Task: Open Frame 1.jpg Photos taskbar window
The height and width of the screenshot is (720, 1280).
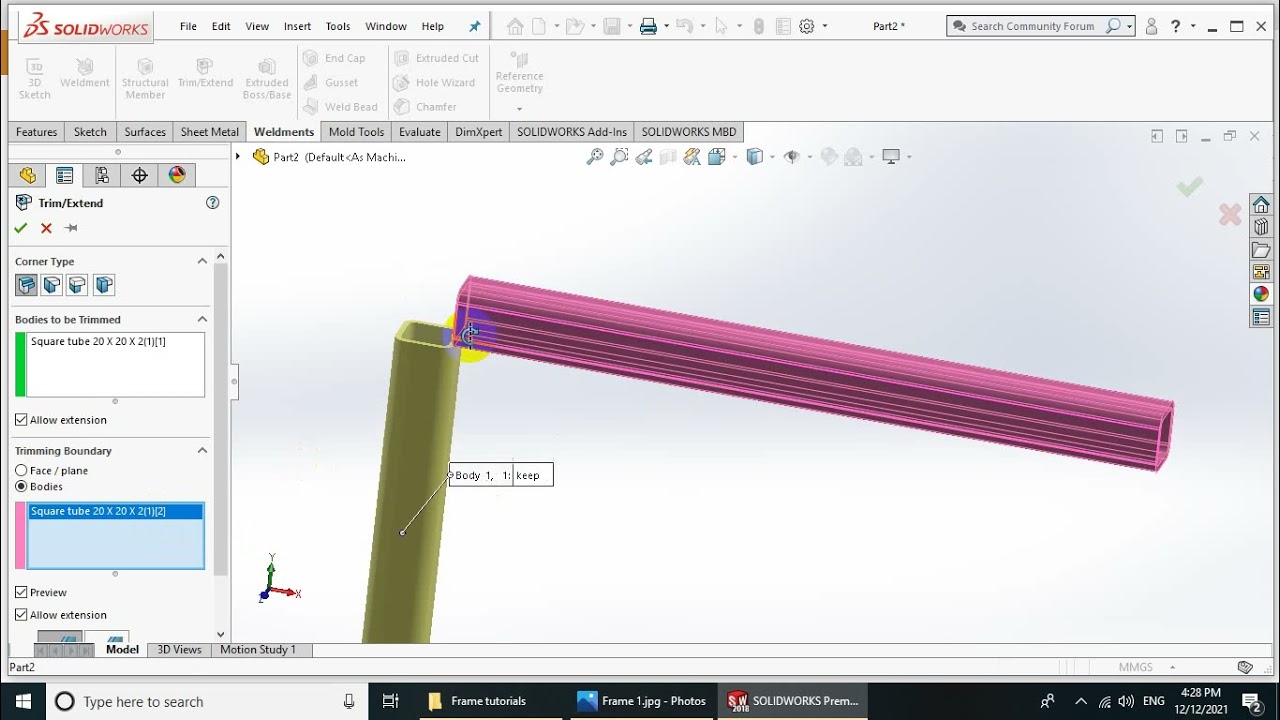Action: coord(641,701)
